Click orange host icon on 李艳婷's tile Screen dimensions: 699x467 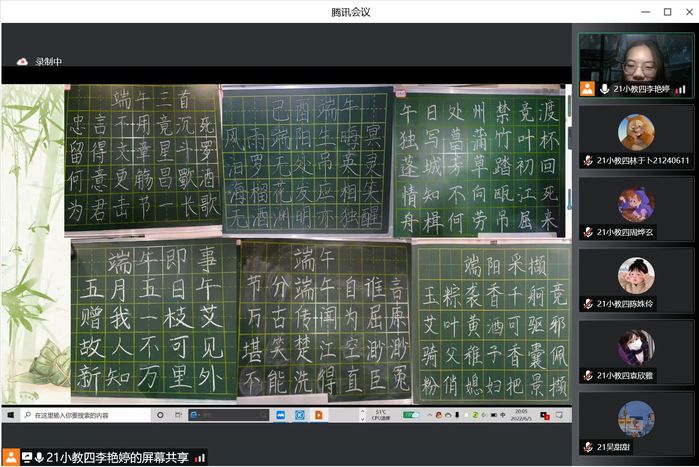click(587, 88)
